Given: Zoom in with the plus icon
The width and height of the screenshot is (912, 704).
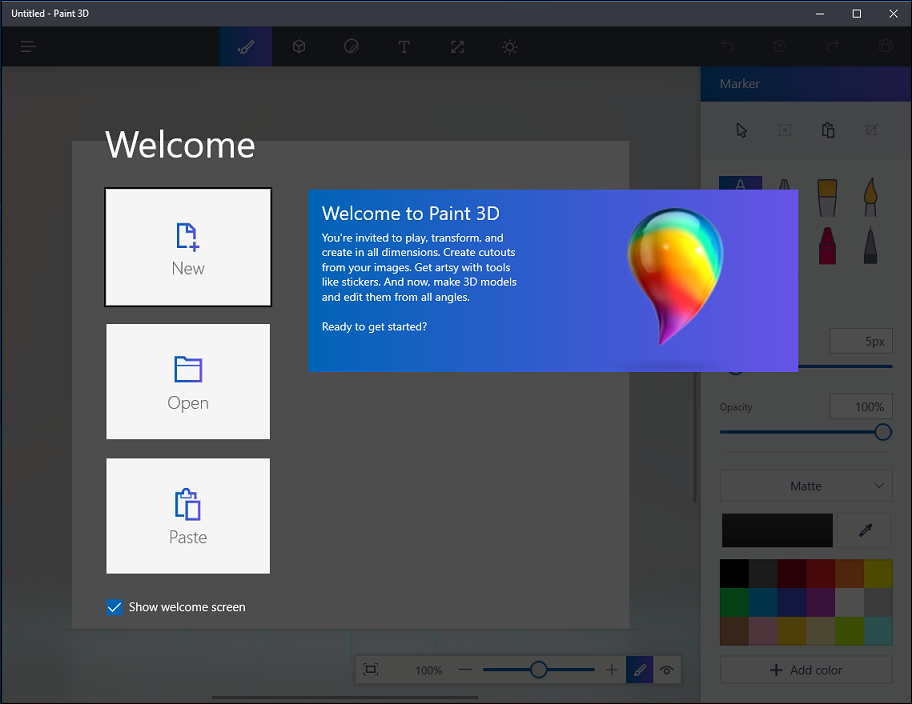Looking at the screenshot, I should click(x=611, y=670).
